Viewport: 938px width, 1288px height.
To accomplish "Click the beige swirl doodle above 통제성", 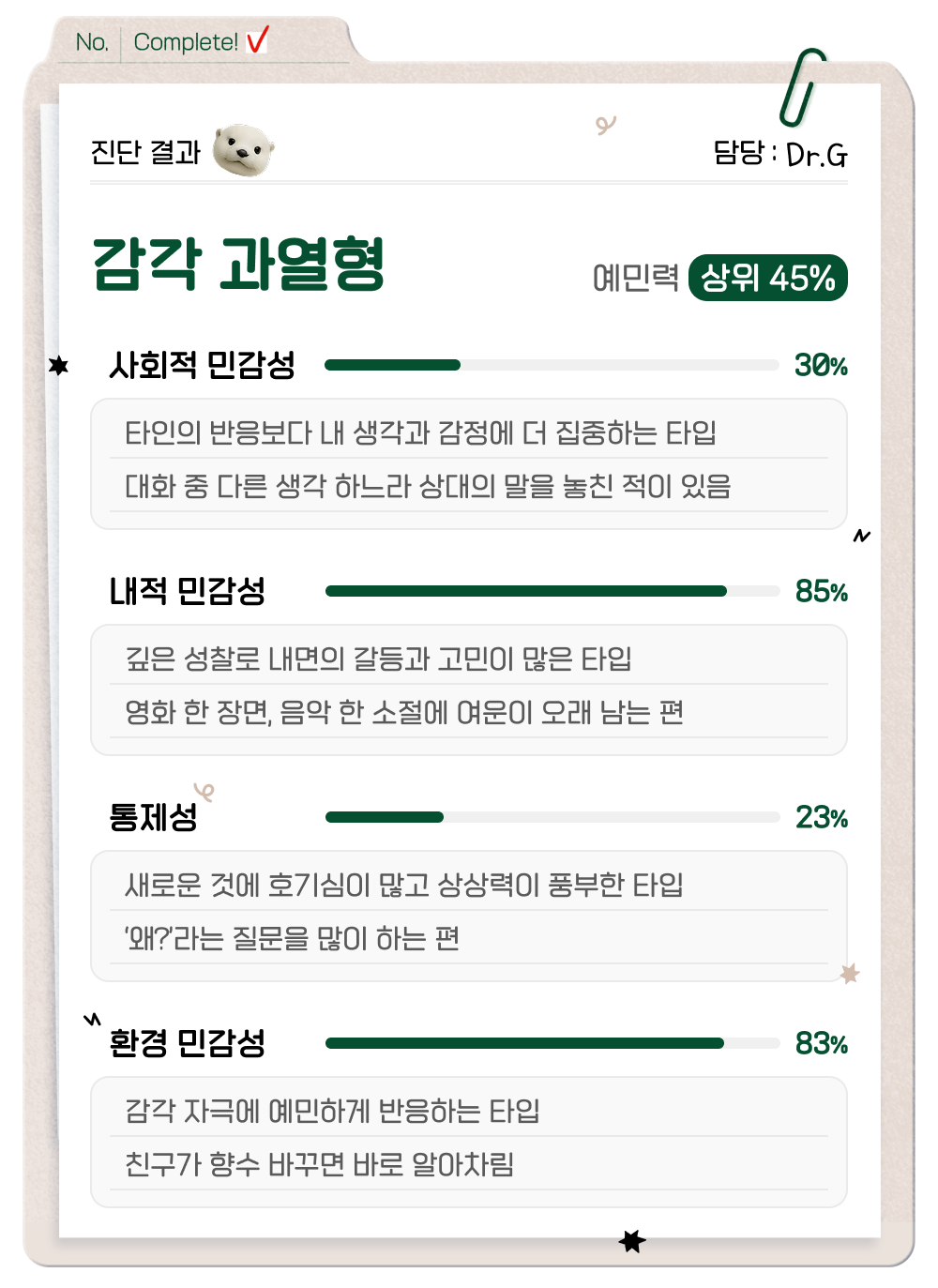I will tap(204, 792).
